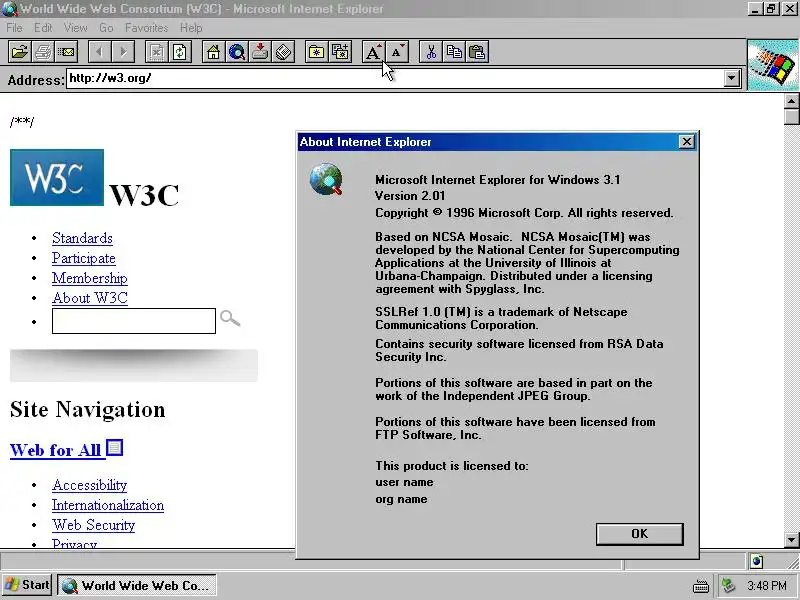Click the status bar document security icon
The image size is (800, 600).
coord(757,561)
